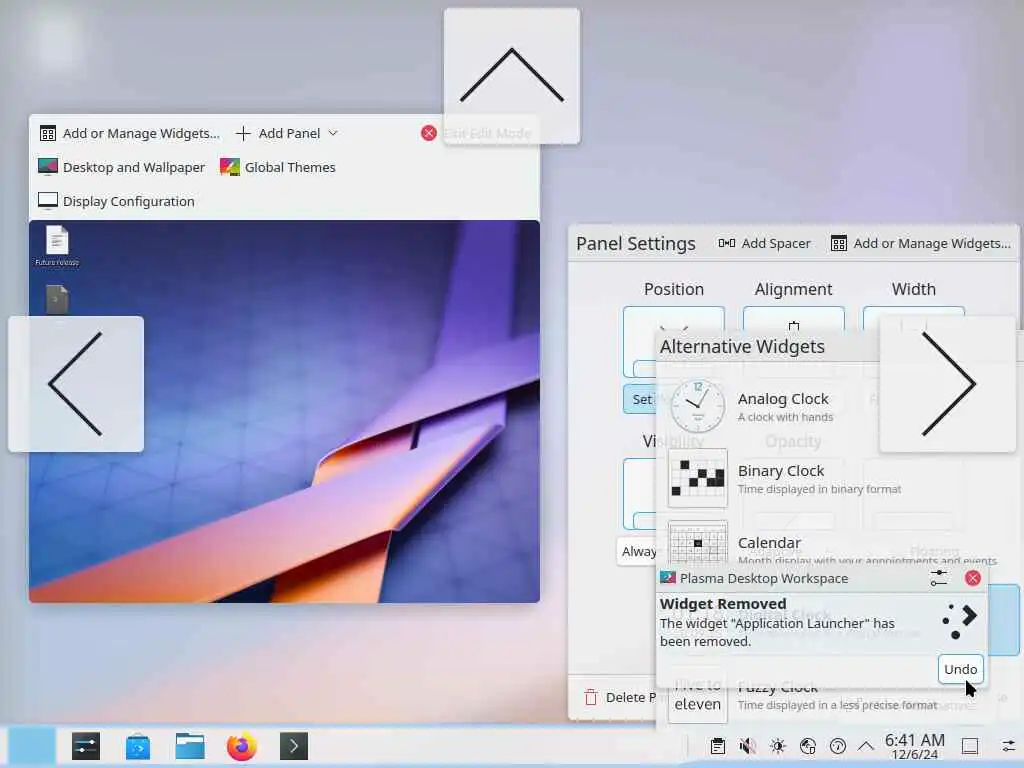Click Add or Manage Widgets in Panel Settings
The width and height of the screenshot is (1024, 768).
(x=921, y=244)
